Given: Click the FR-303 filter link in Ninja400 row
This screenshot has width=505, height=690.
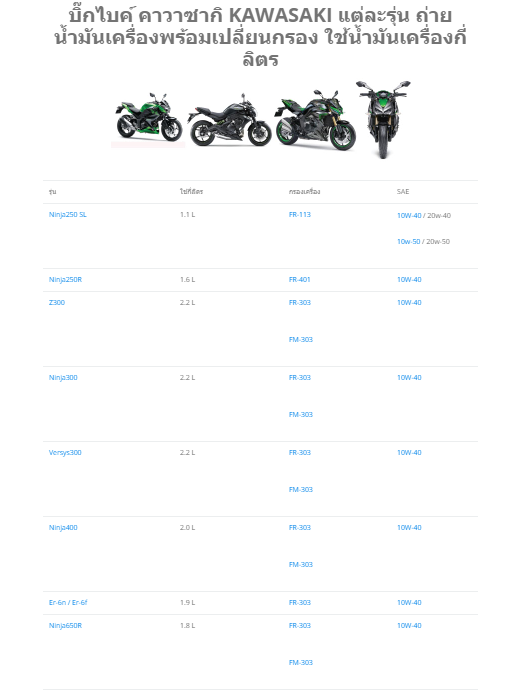Looking at the screenshot, I should tap(300, 527).
